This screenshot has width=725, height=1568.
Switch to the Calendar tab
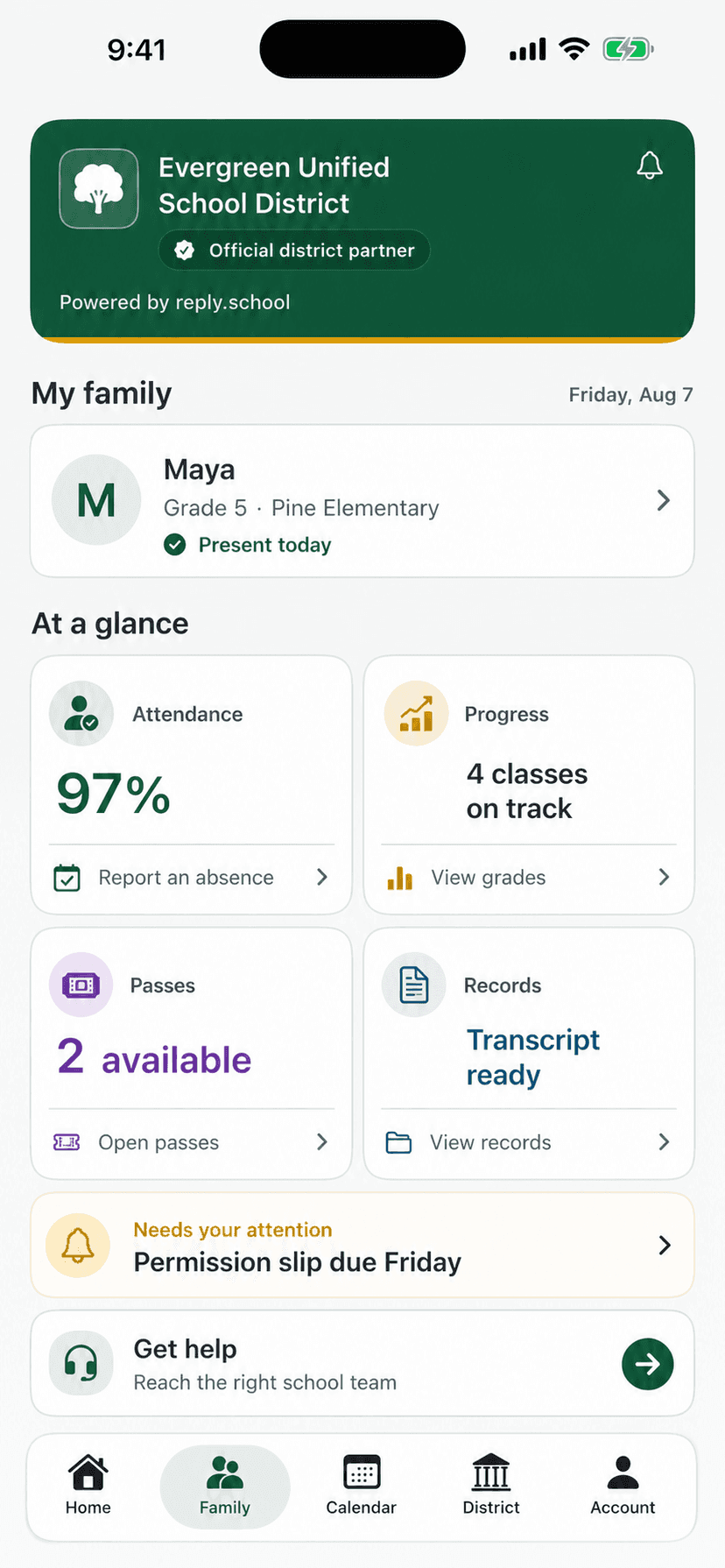(x=361, y=1486)
